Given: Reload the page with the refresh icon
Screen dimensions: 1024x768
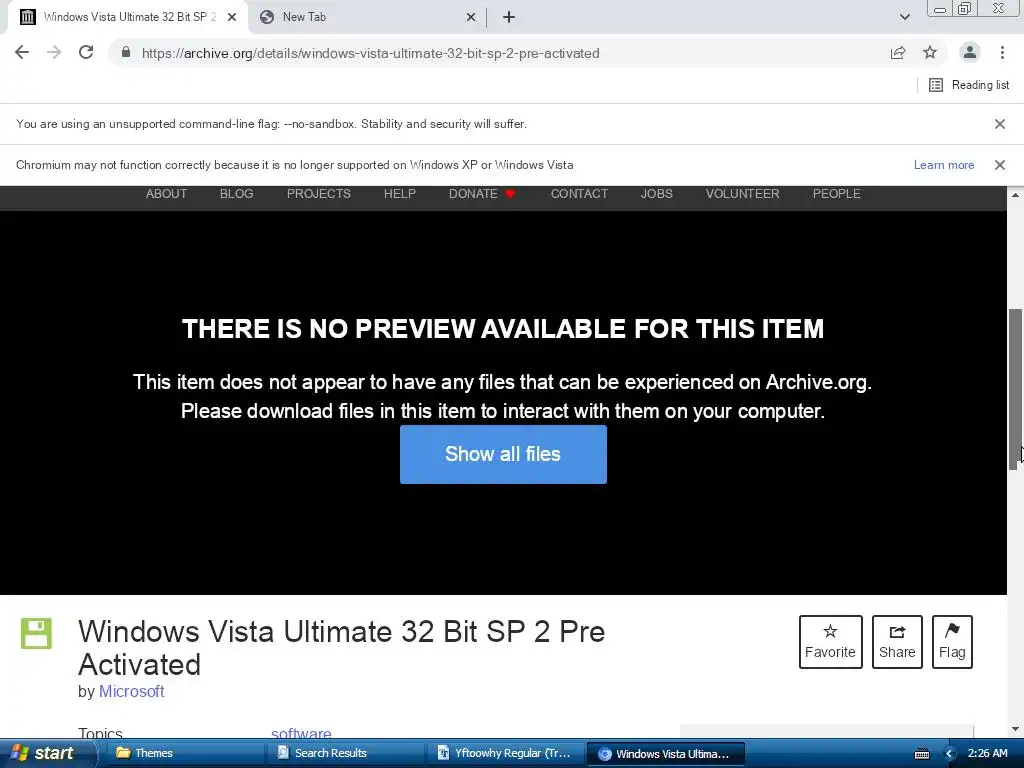Looking at the screenshot, I should 86,53.
